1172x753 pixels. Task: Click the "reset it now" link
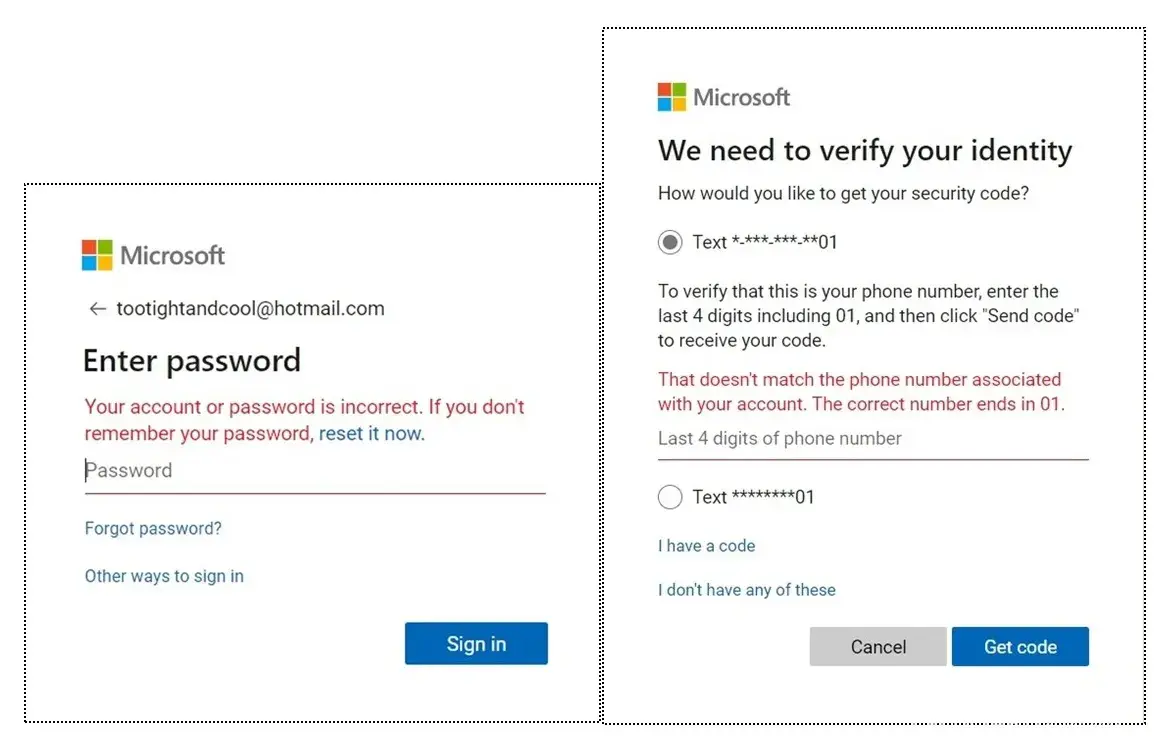click(x=371, y=433)
